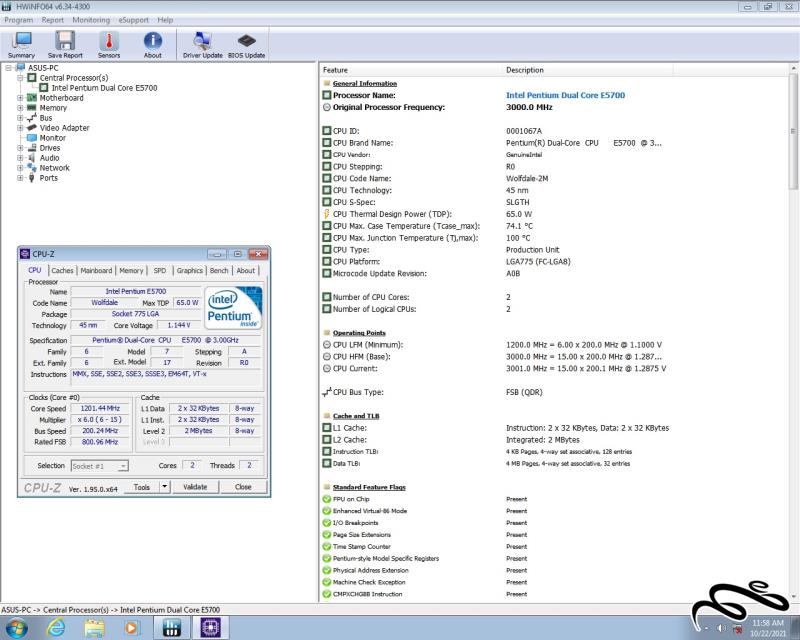
Task: Open the Program menu
Action: [18, 20]
